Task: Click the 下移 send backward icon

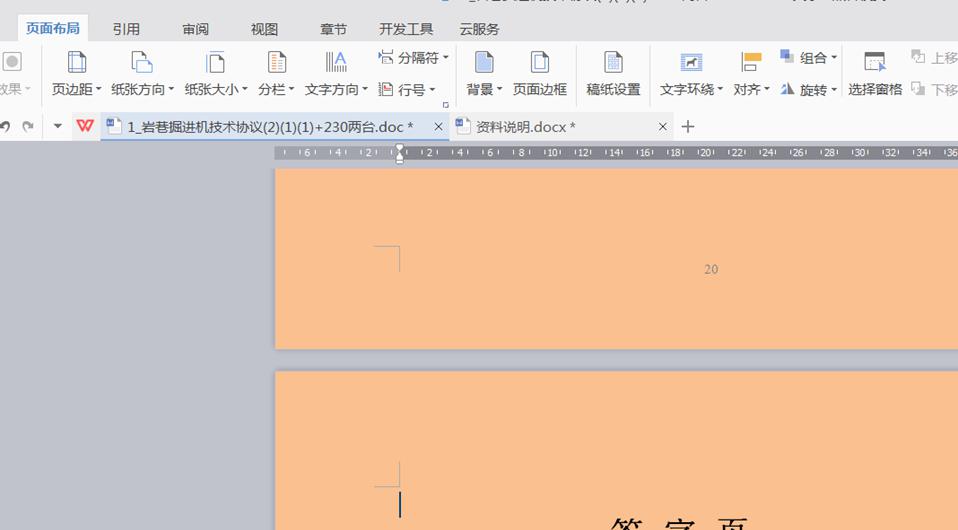Action: coord(918,89)
